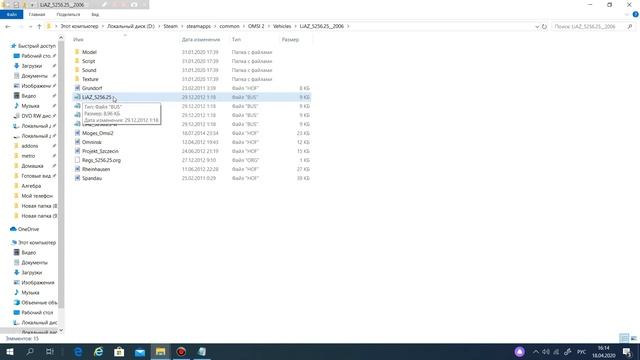Open help via the blue question icon
Viewport: 640px width, 360px height.
636,14
